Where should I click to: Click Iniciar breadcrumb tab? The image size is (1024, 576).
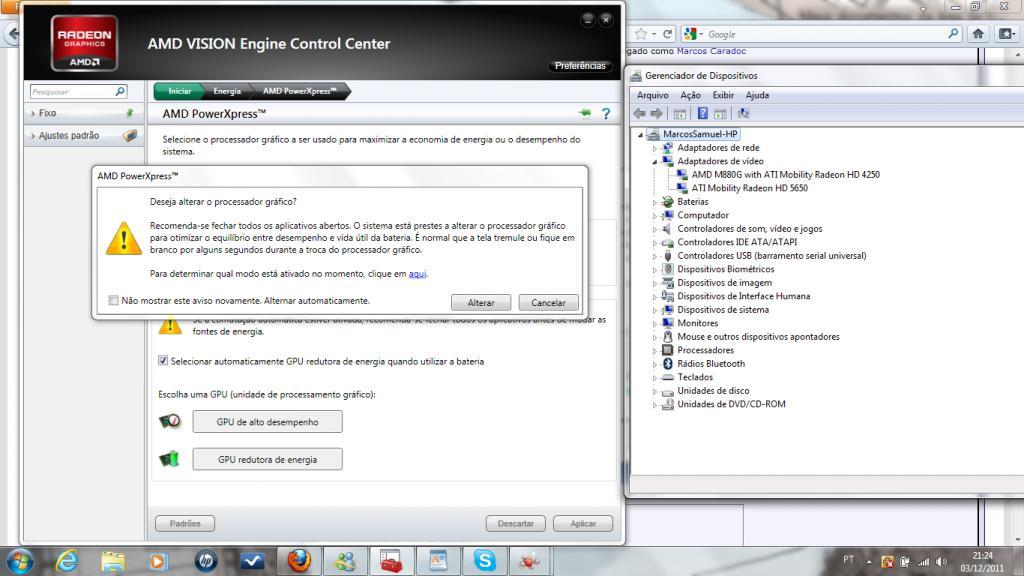coord(179,91)
